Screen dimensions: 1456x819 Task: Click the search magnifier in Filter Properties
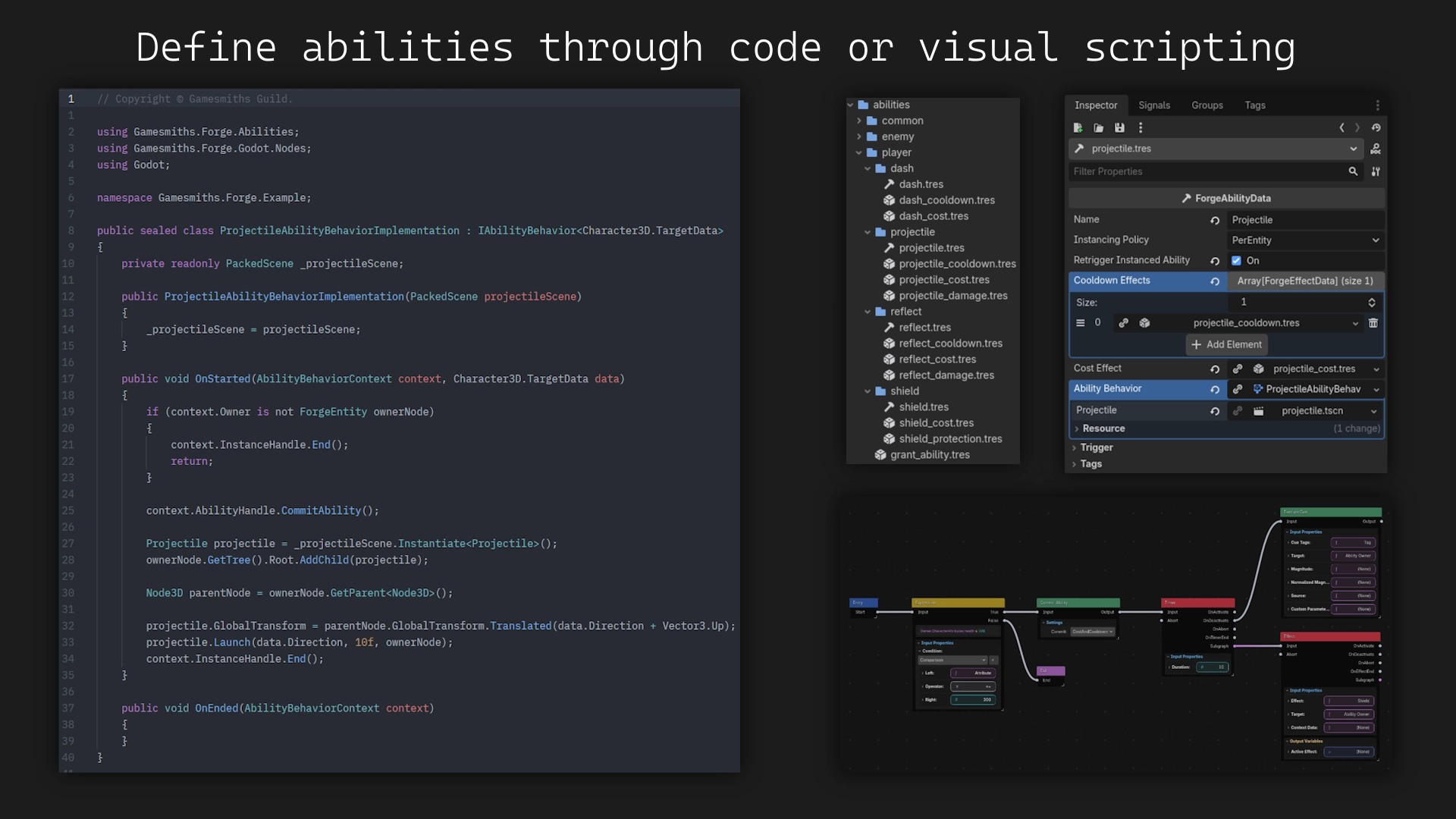(x=1353, y=171)
